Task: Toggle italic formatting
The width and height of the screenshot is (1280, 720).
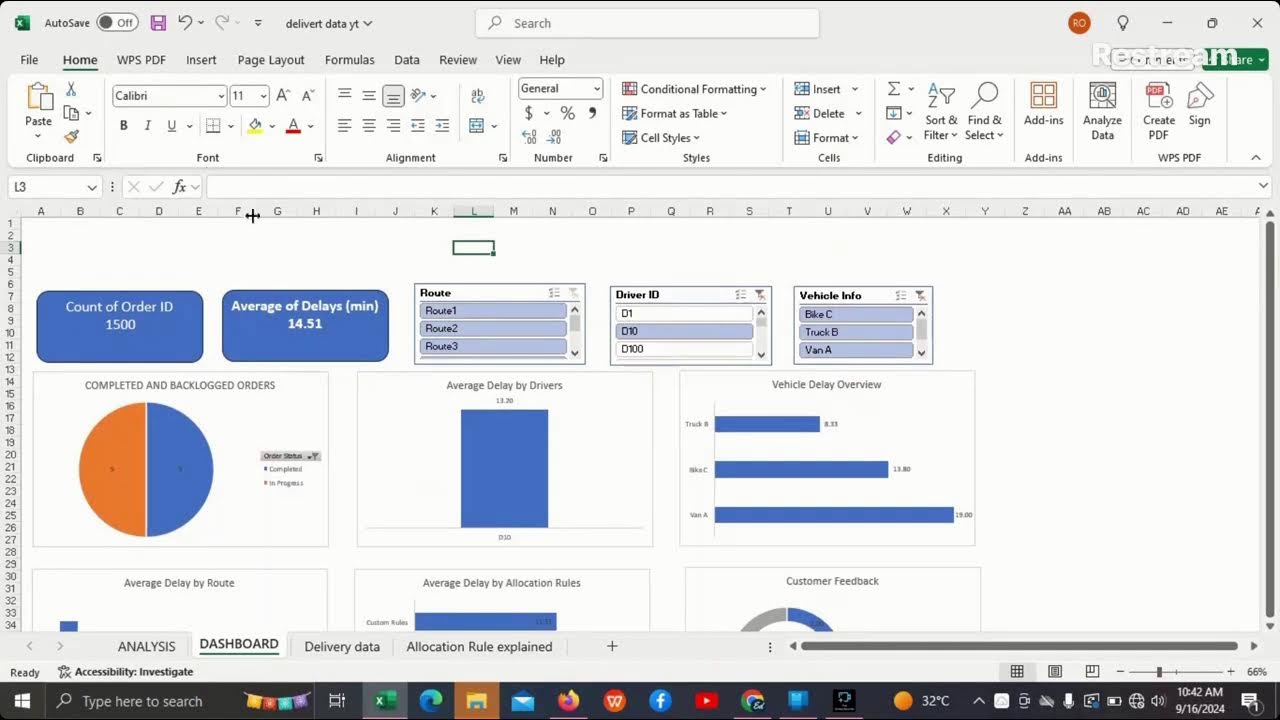Action: [x=148, y=126]
